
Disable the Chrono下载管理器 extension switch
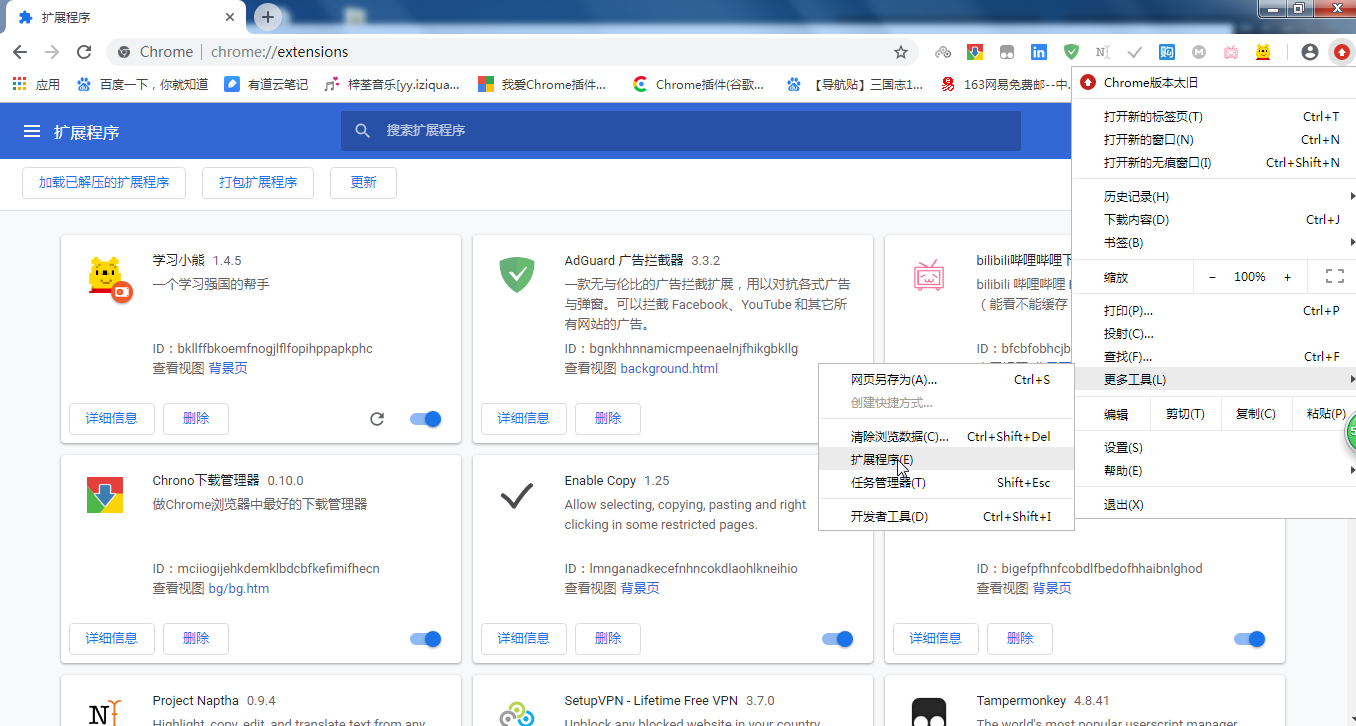(426, 639)
